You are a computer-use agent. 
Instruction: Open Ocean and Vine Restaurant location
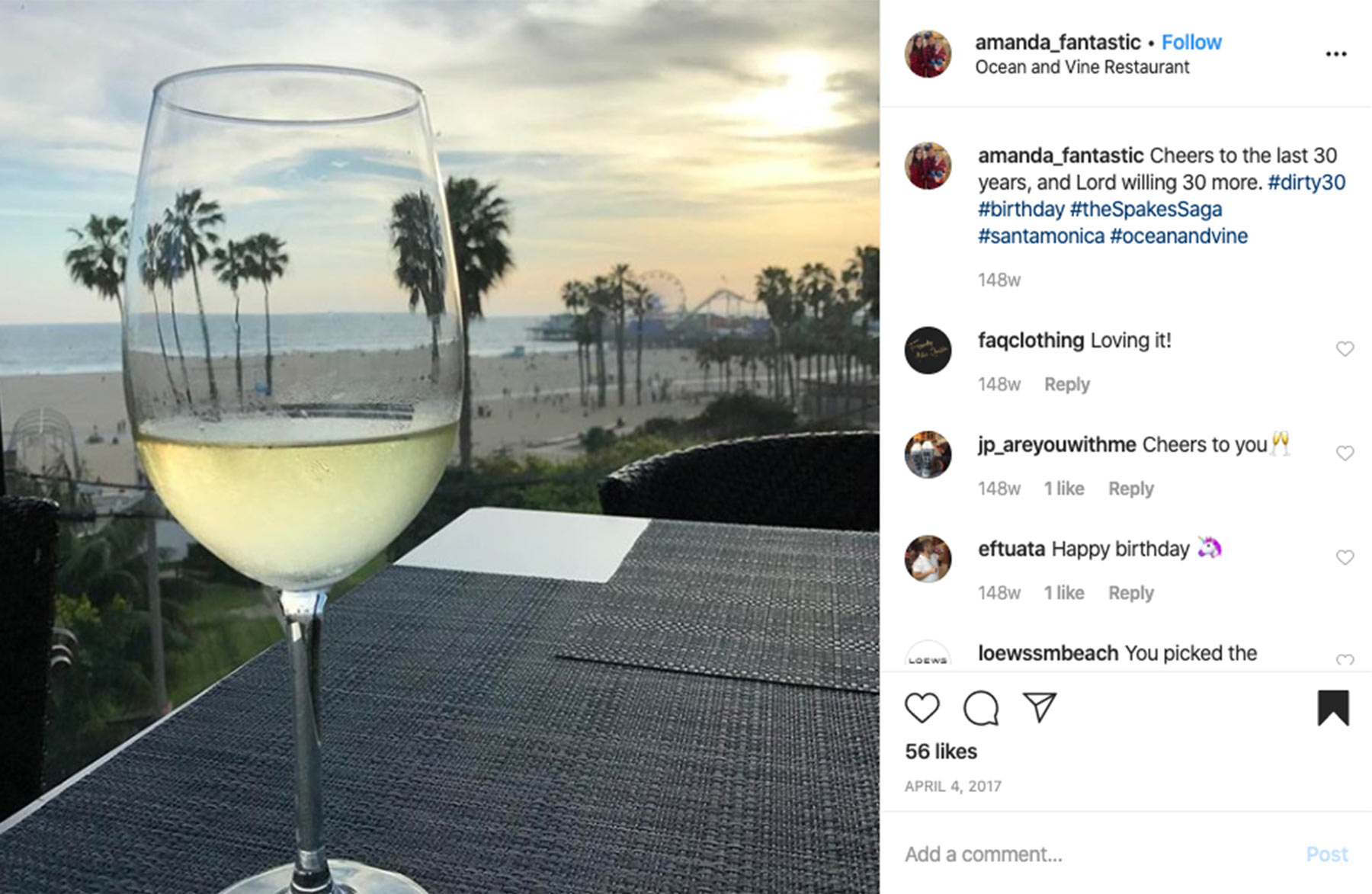coord(1082,67)
